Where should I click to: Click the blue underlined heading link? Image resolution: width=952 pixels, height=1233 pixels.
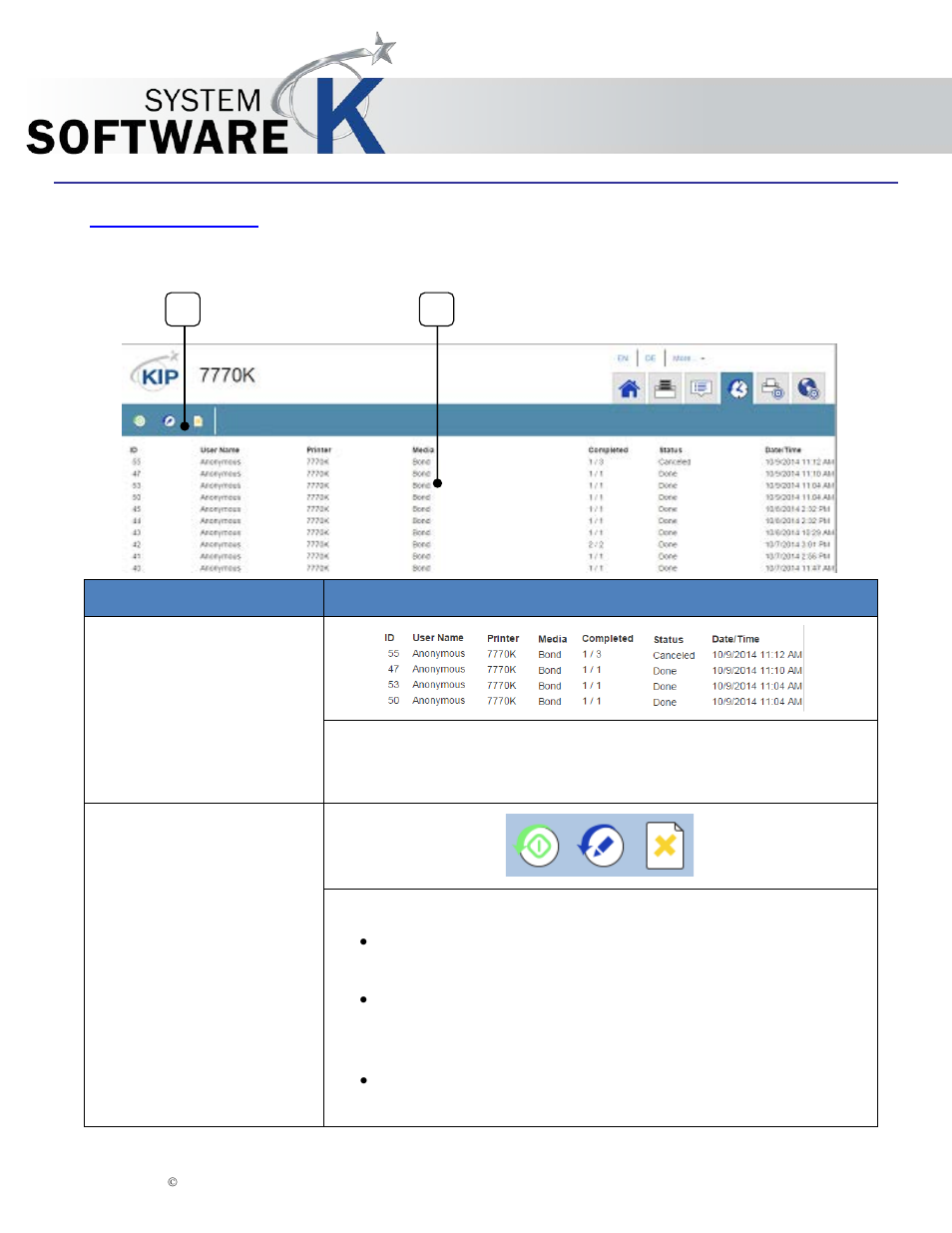click(174, 220)
